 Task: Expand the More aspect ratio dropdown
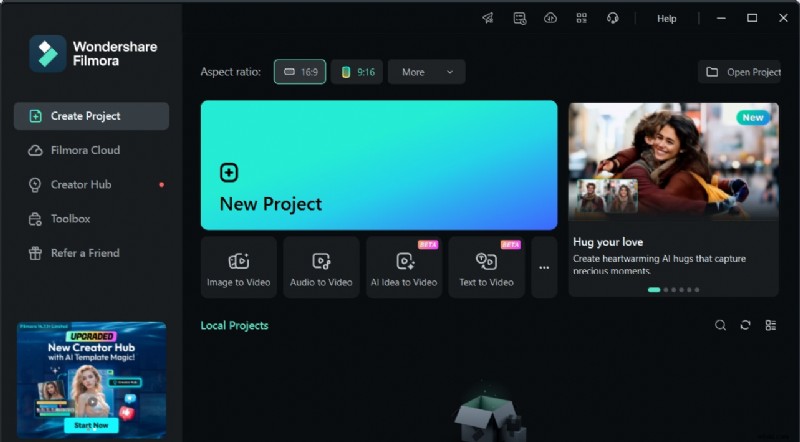[x=426, y=72]
